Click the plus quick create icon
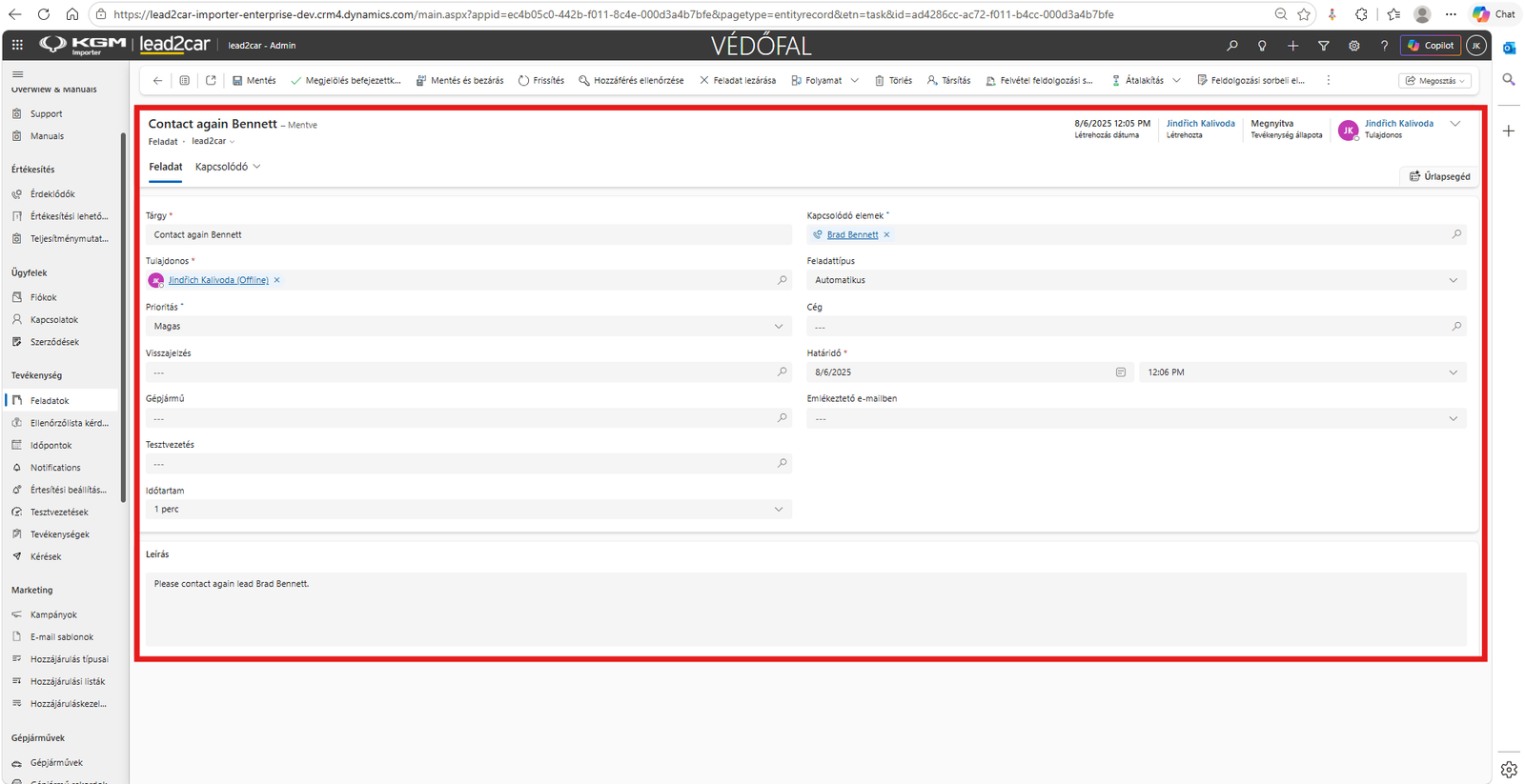Image resolution: width=1525 pixels, height=784 pixels. (1292, 46)
